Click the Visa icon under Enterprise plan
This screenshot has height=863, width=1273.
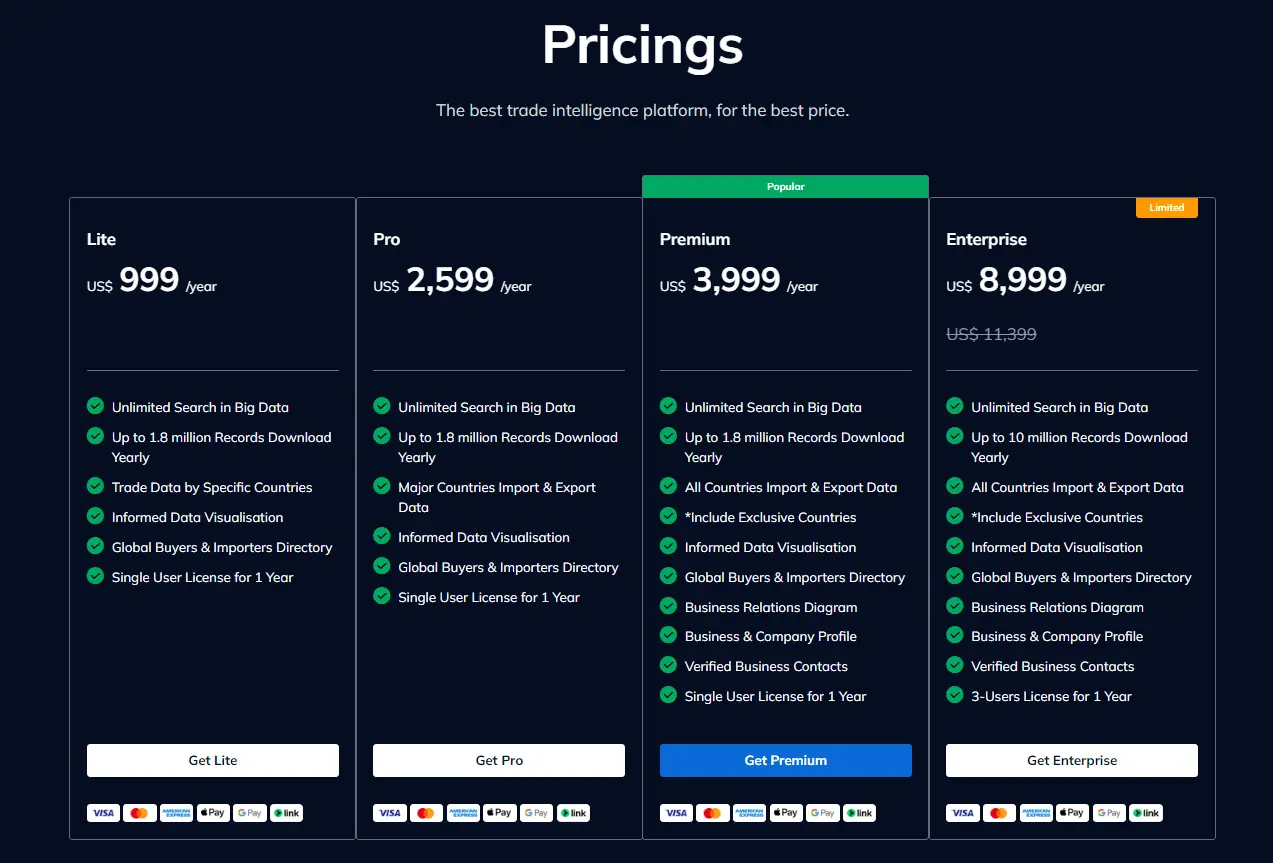[x=962, y=813]
